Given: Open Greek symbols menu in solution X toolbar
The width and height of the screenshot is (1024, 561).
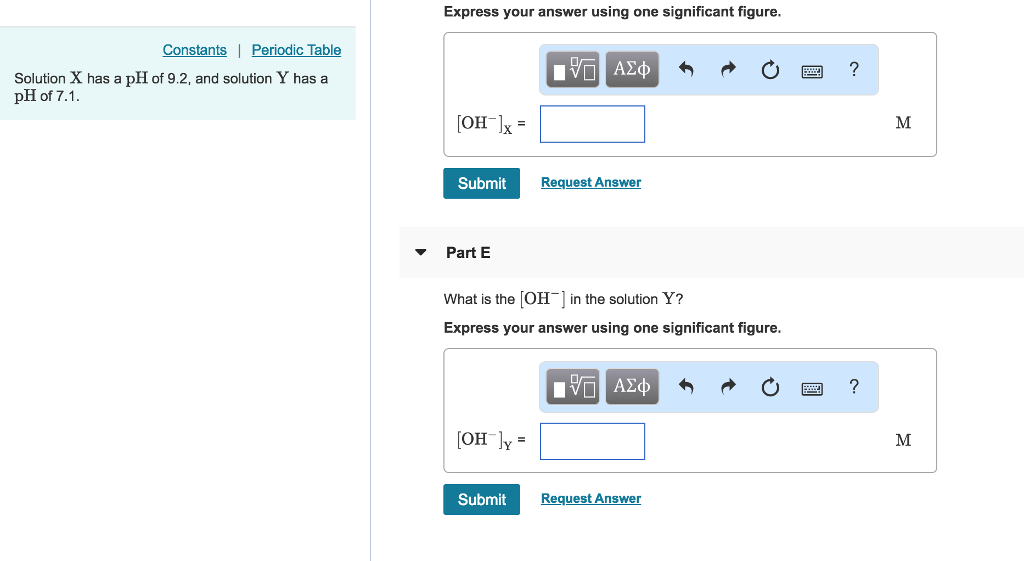Looking at the screenshot, I should tap(632, 70).
